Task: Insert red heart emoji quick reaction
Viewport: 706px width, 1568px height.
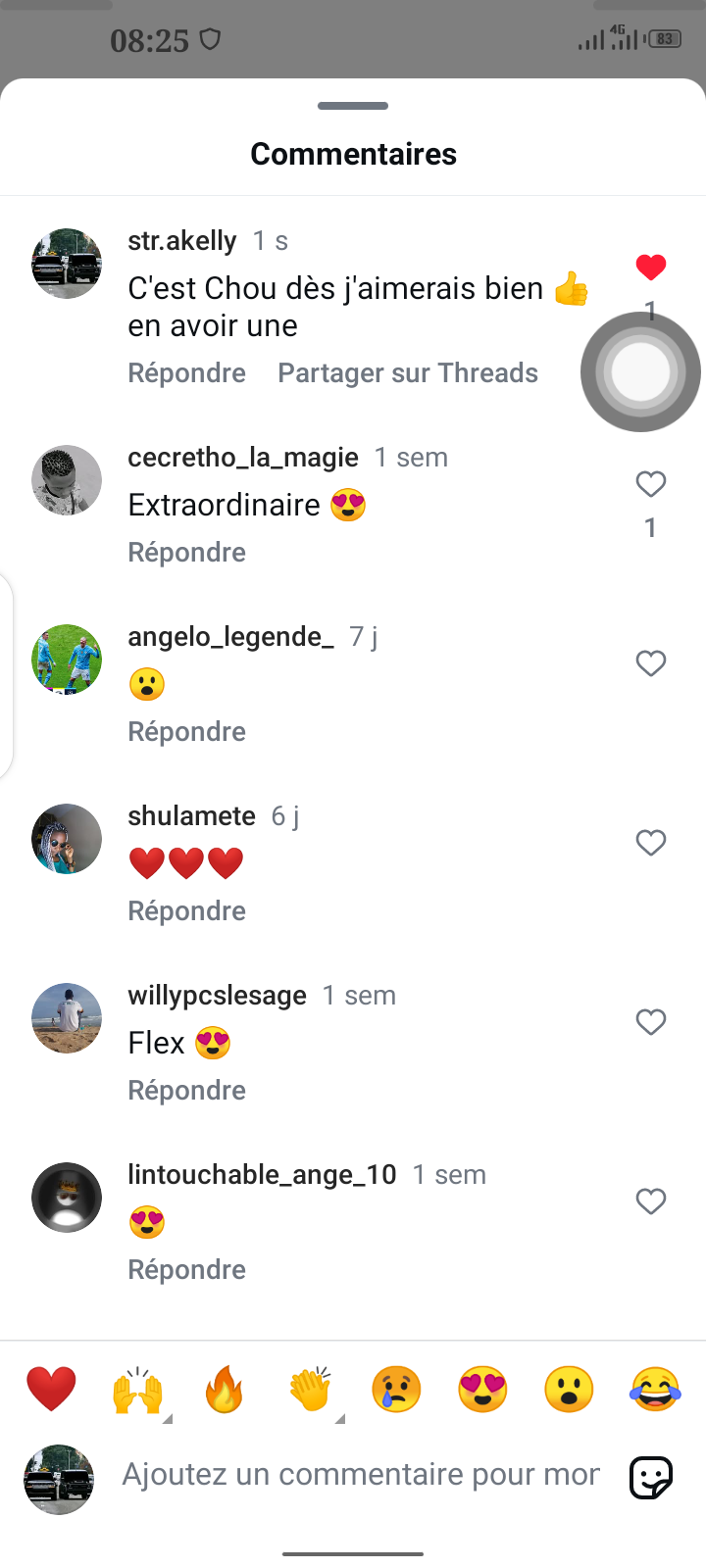Action: (51, 1390)
